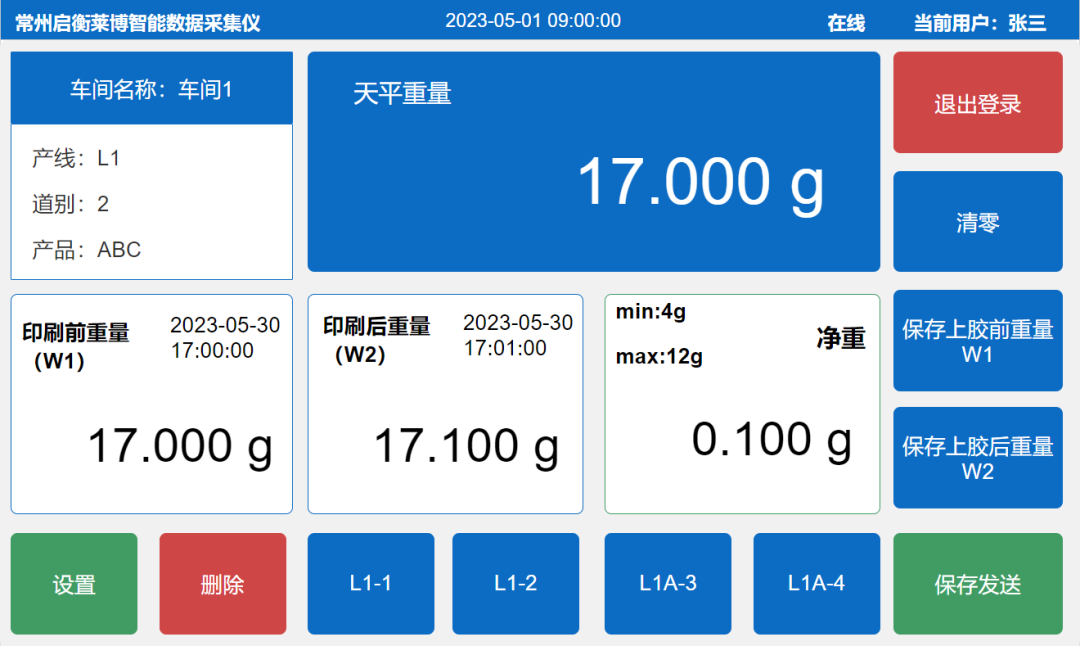Viewport: 1080px width, 646px height.
Task: Click the min:4g limit label
Action: coord(650,312)
